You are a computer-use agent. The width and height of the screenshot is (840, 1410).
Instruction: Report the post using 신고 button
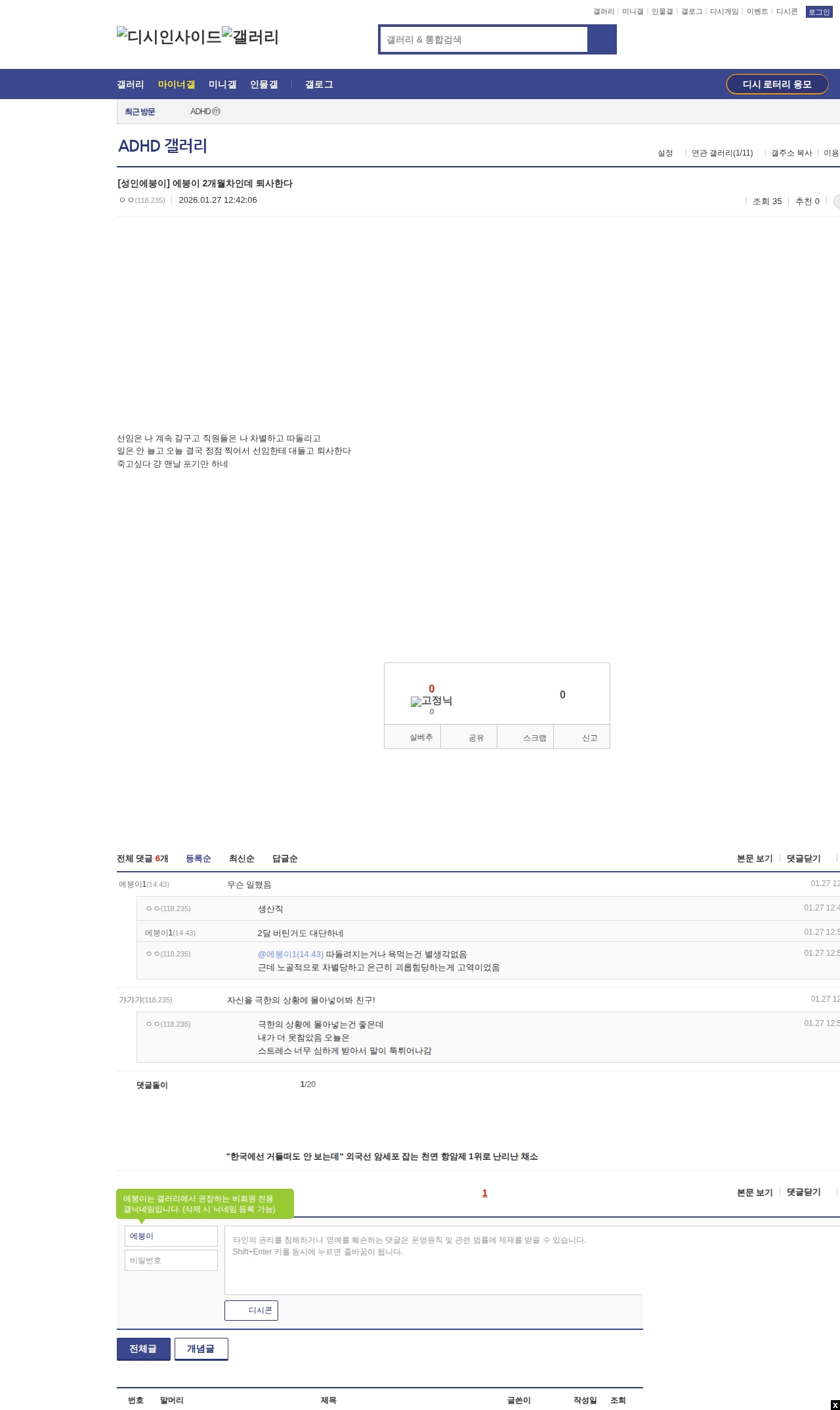pos(583,737)
